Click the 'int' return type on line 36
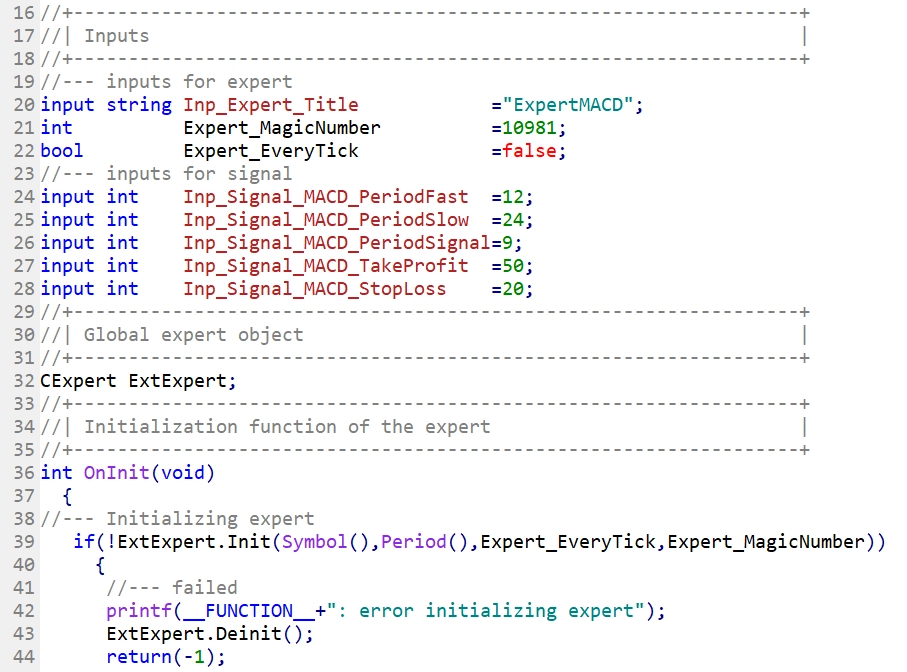Viewport: 907px width, 672px height. 56,473
